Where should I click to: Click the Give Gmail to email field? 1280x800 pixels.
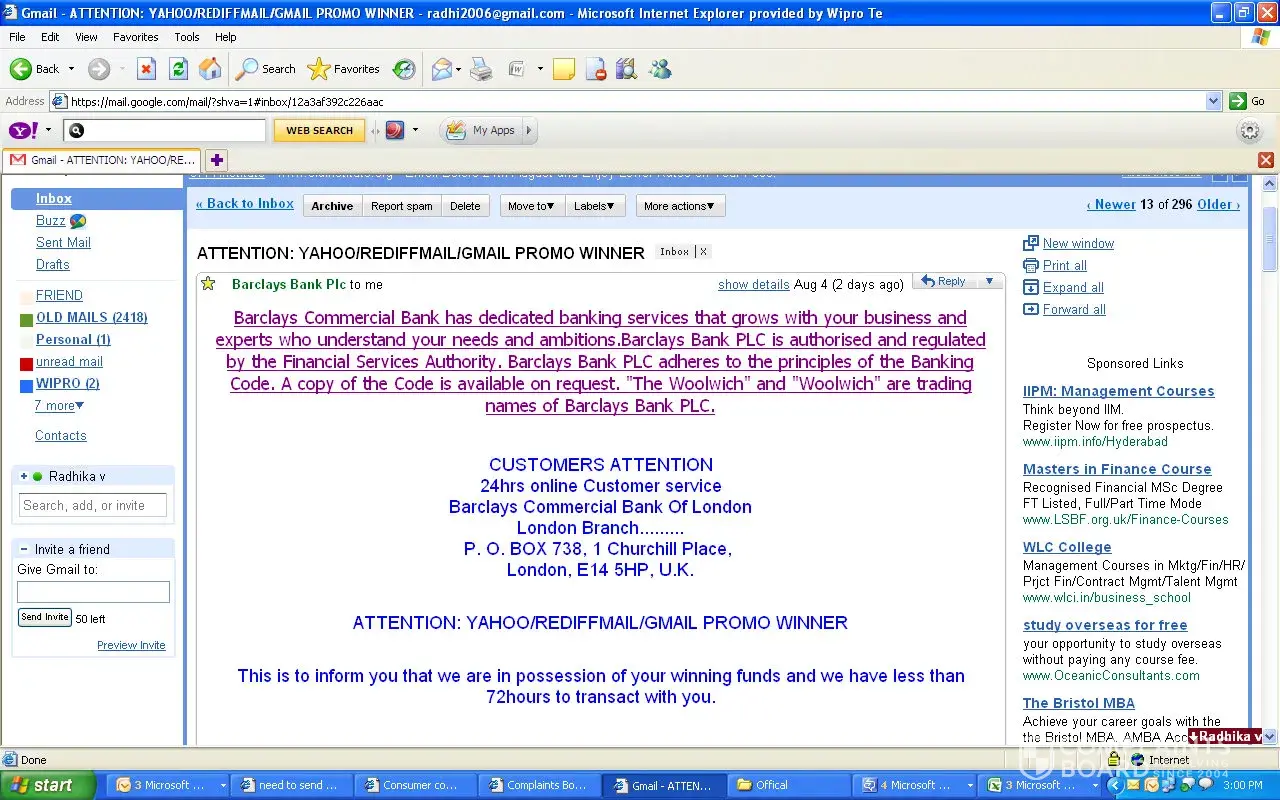[x=93, y=592]
